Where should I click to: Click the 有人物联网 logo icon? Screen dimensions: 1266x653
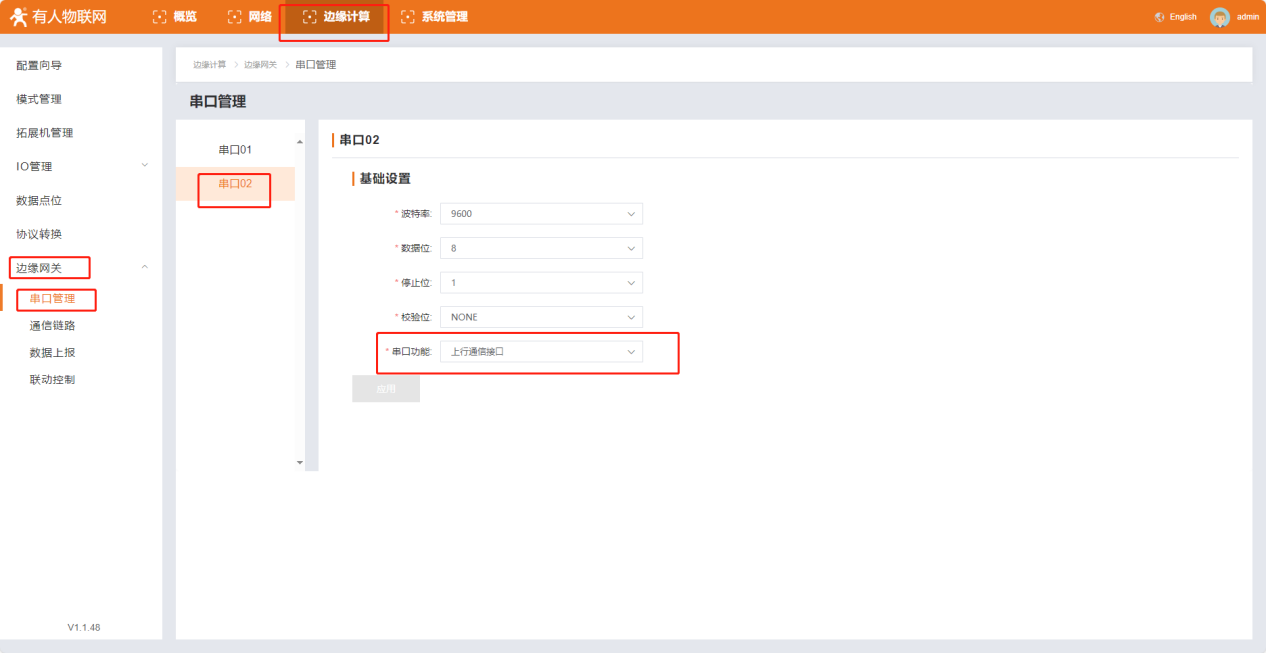18,17
